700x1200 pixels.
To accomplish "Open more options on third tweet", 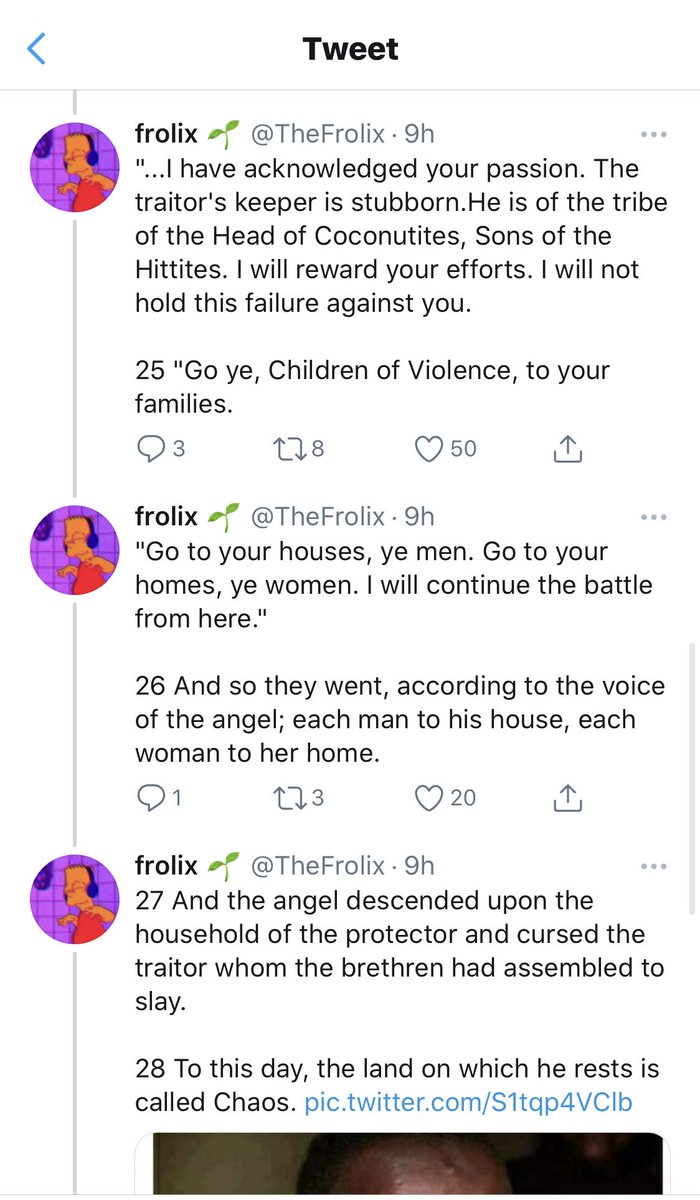I will [653, 866].
